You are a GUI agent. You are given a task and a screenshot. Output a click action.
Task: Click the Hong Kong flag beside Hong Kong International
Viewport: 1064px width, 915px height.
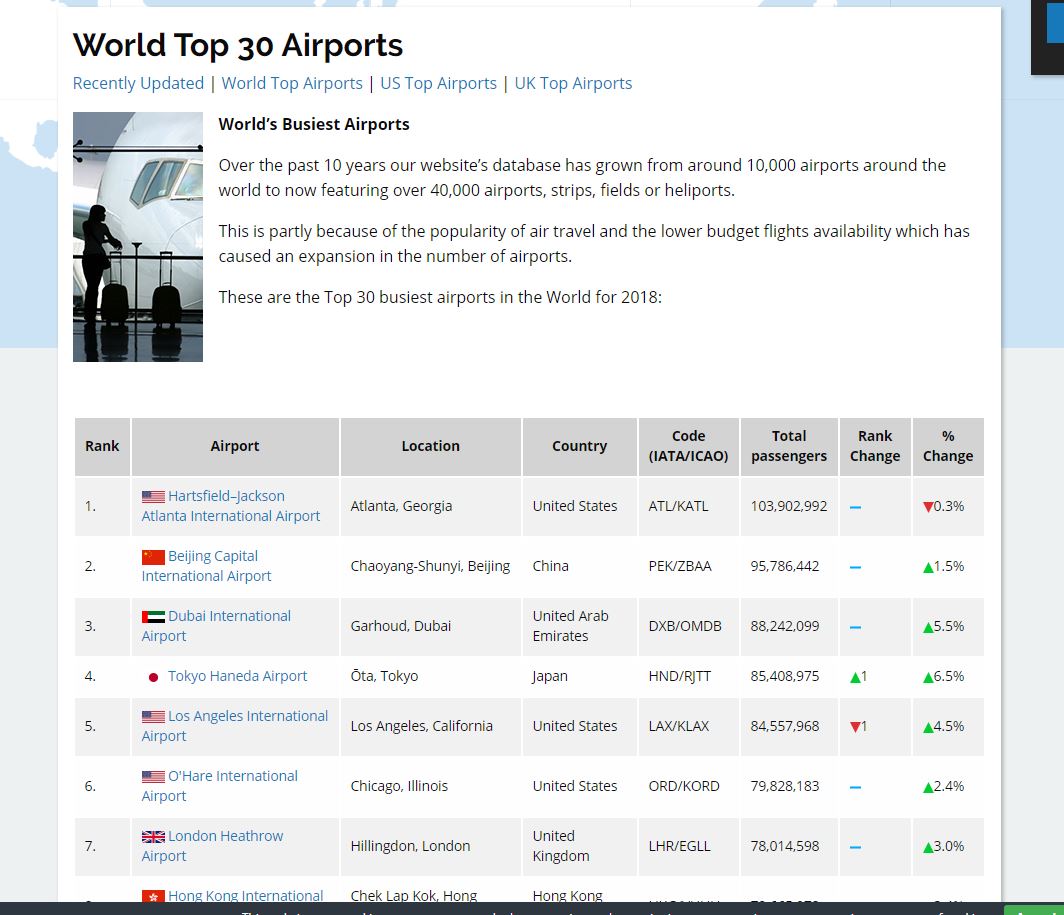152,896
